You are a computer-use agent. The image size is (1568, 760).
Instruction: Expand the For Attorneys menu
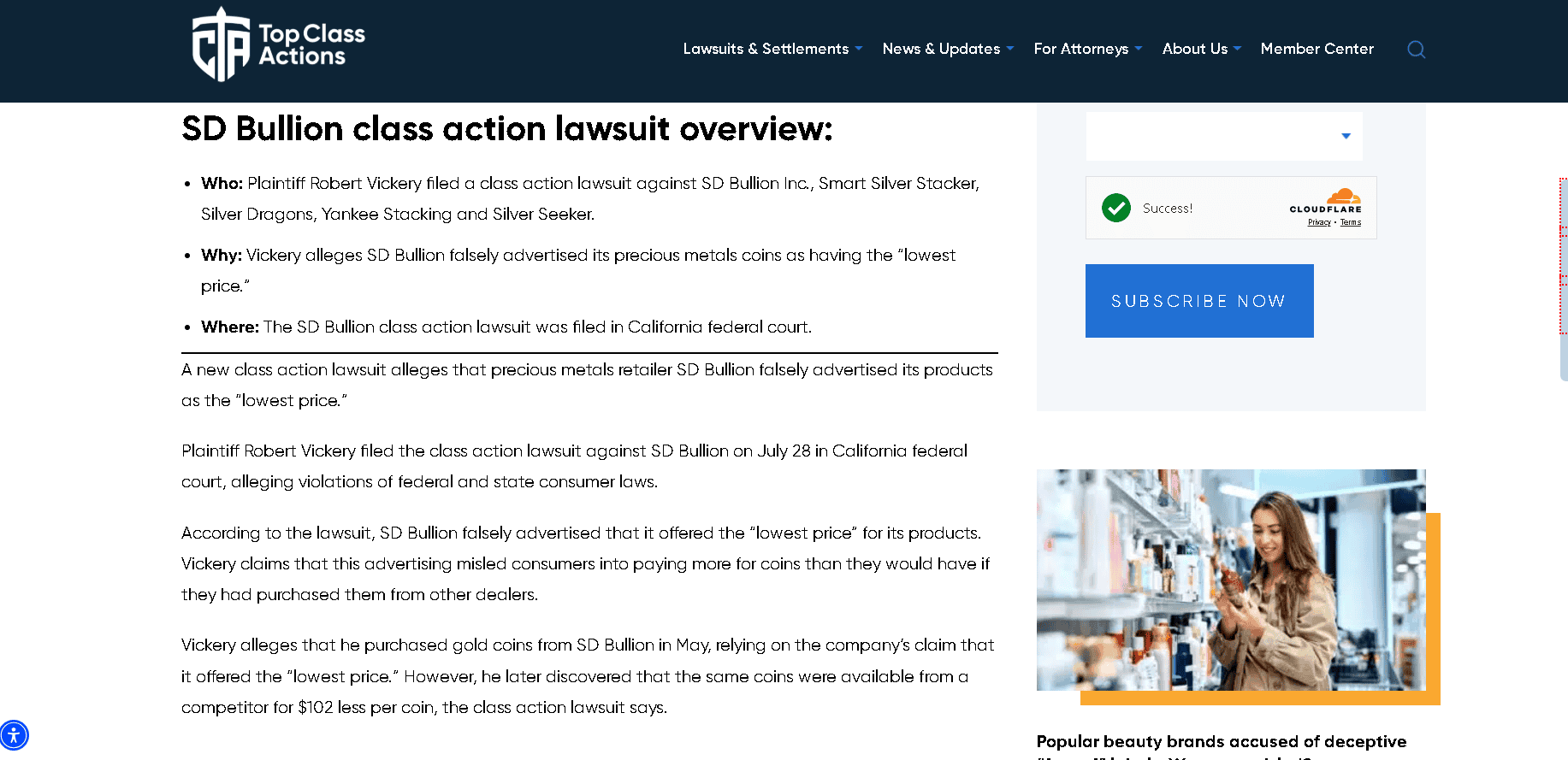coord(1088,49)
